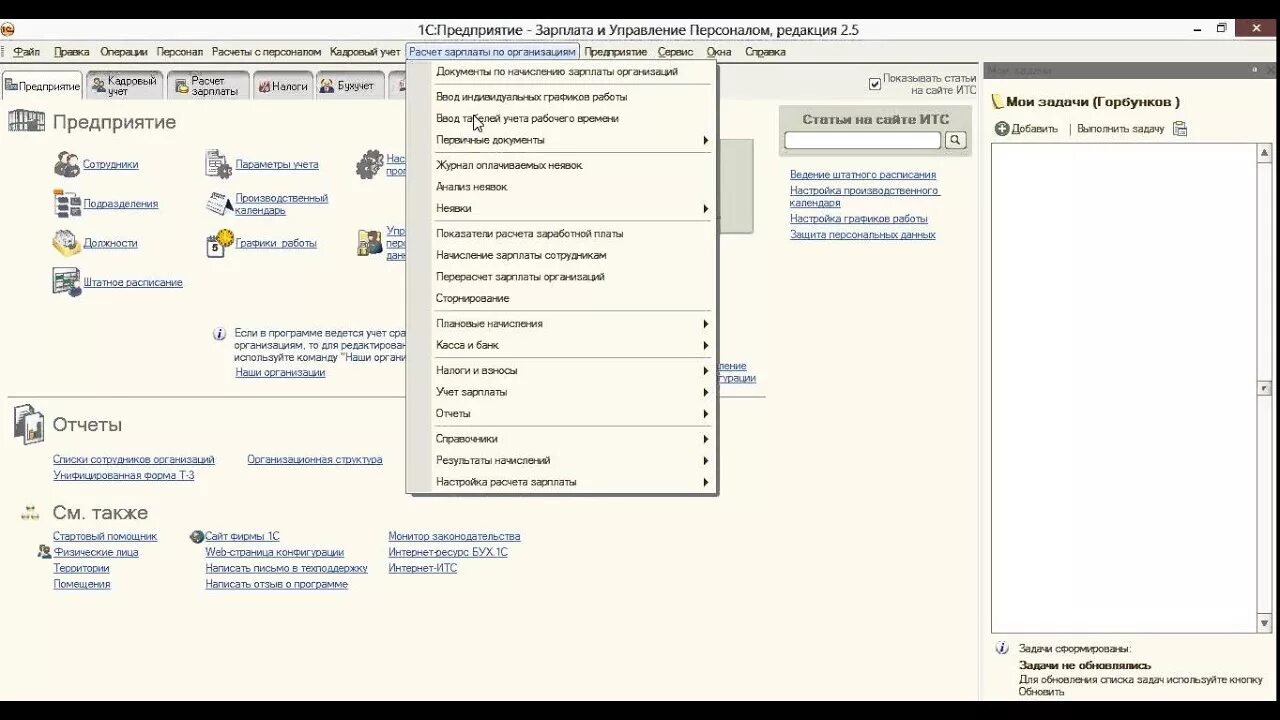Open the Окна menu
1280x720 pixels.
pyautogui.click(x=719, y=52)
